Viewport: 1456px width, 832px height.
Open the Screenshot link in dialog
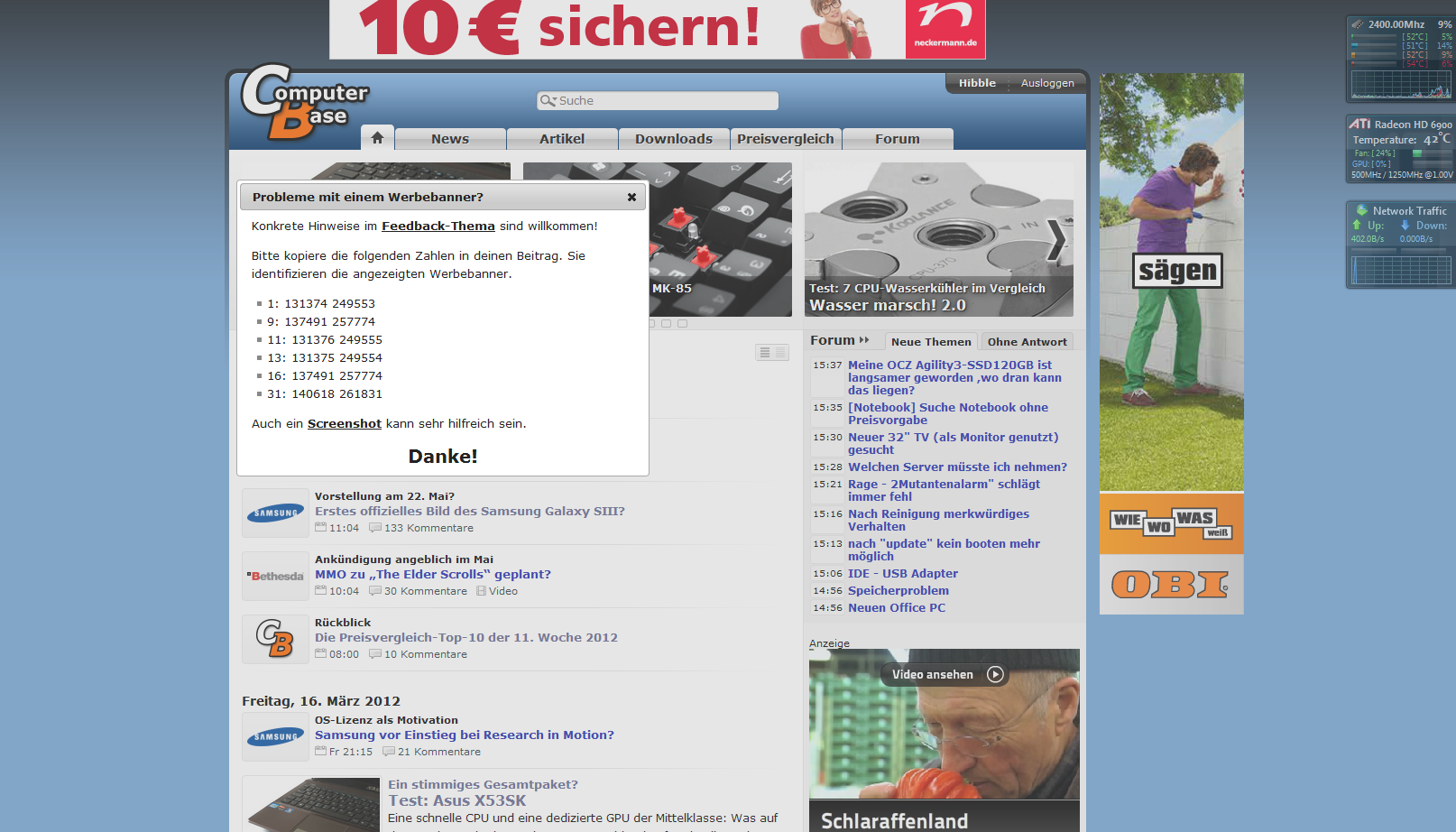(345, 424)
